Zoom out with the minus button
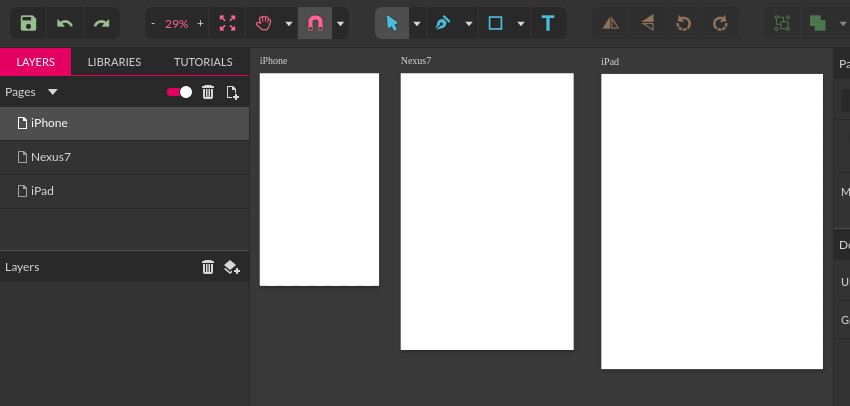 (153, 23)
